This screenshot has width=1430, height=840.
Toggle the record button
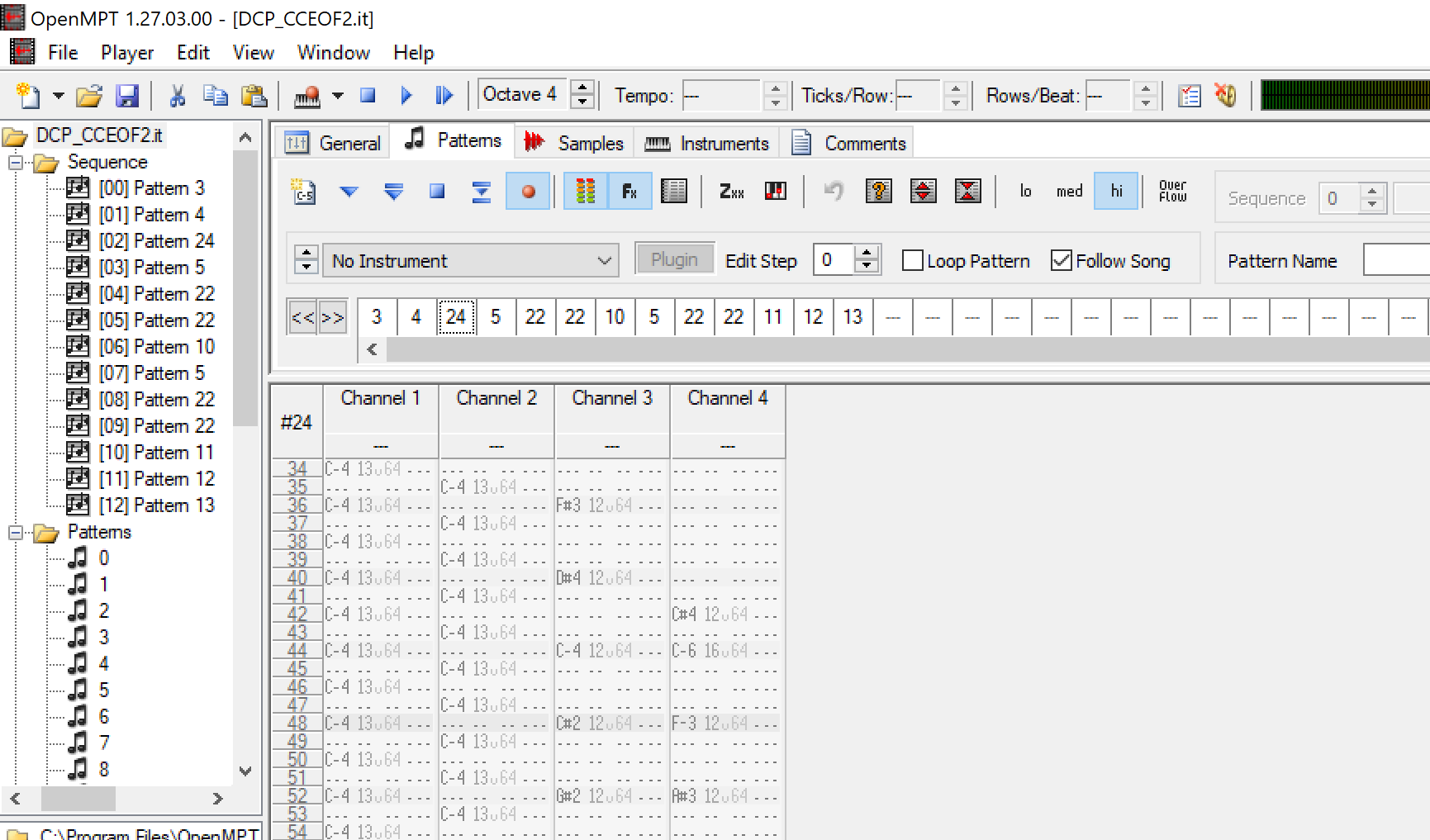[528, 192]
